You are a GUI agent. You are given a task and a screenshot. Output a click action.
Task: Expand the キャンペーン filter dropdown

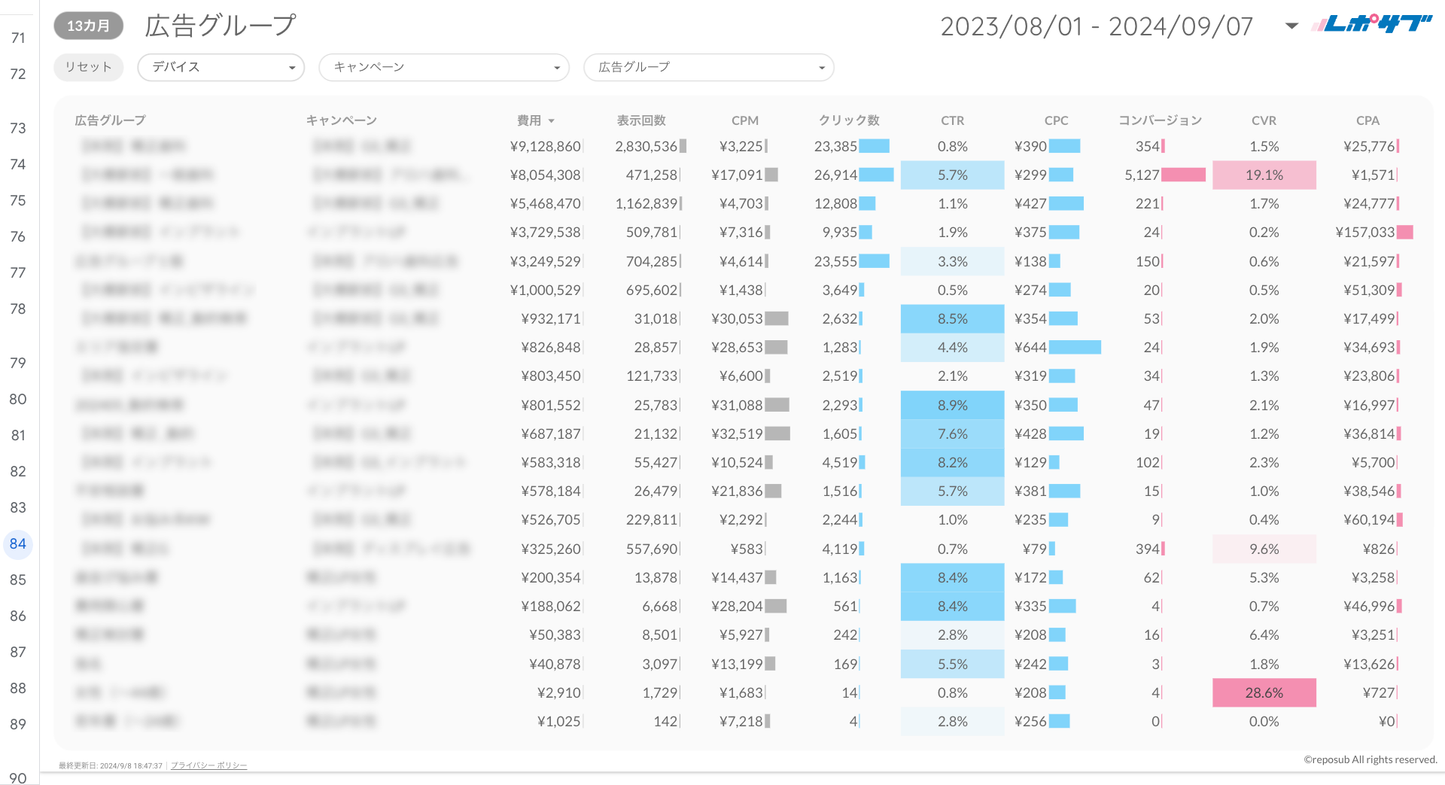443,67
